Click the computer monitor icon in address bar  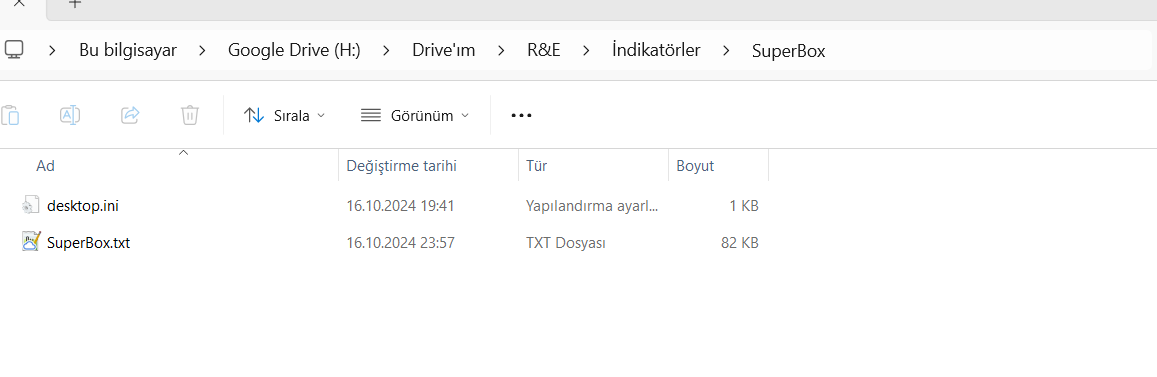coord(14,50)
